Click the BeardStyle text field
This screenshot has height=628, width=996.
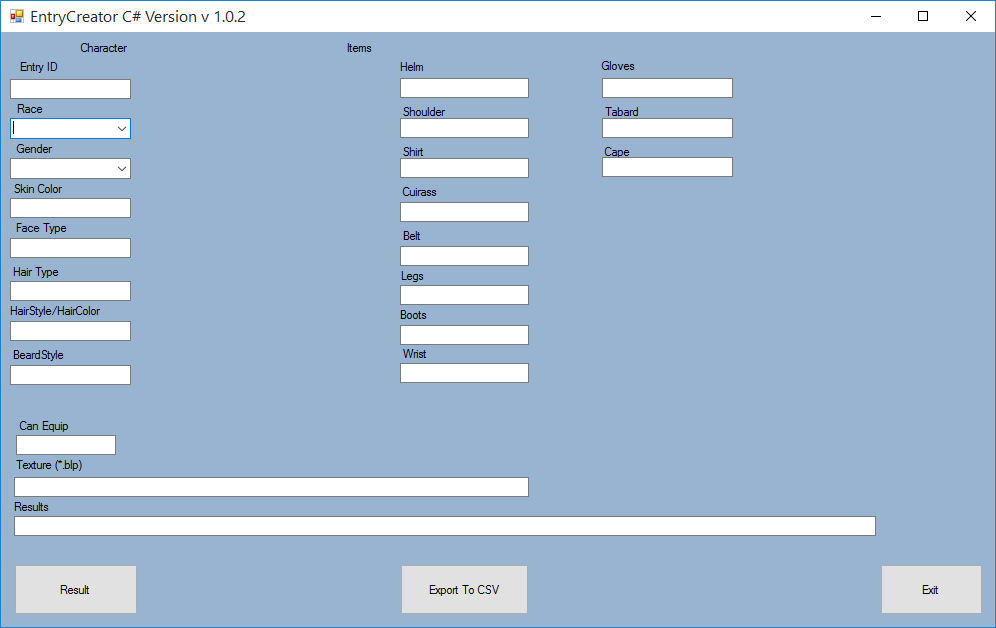[x=70, y=375]
